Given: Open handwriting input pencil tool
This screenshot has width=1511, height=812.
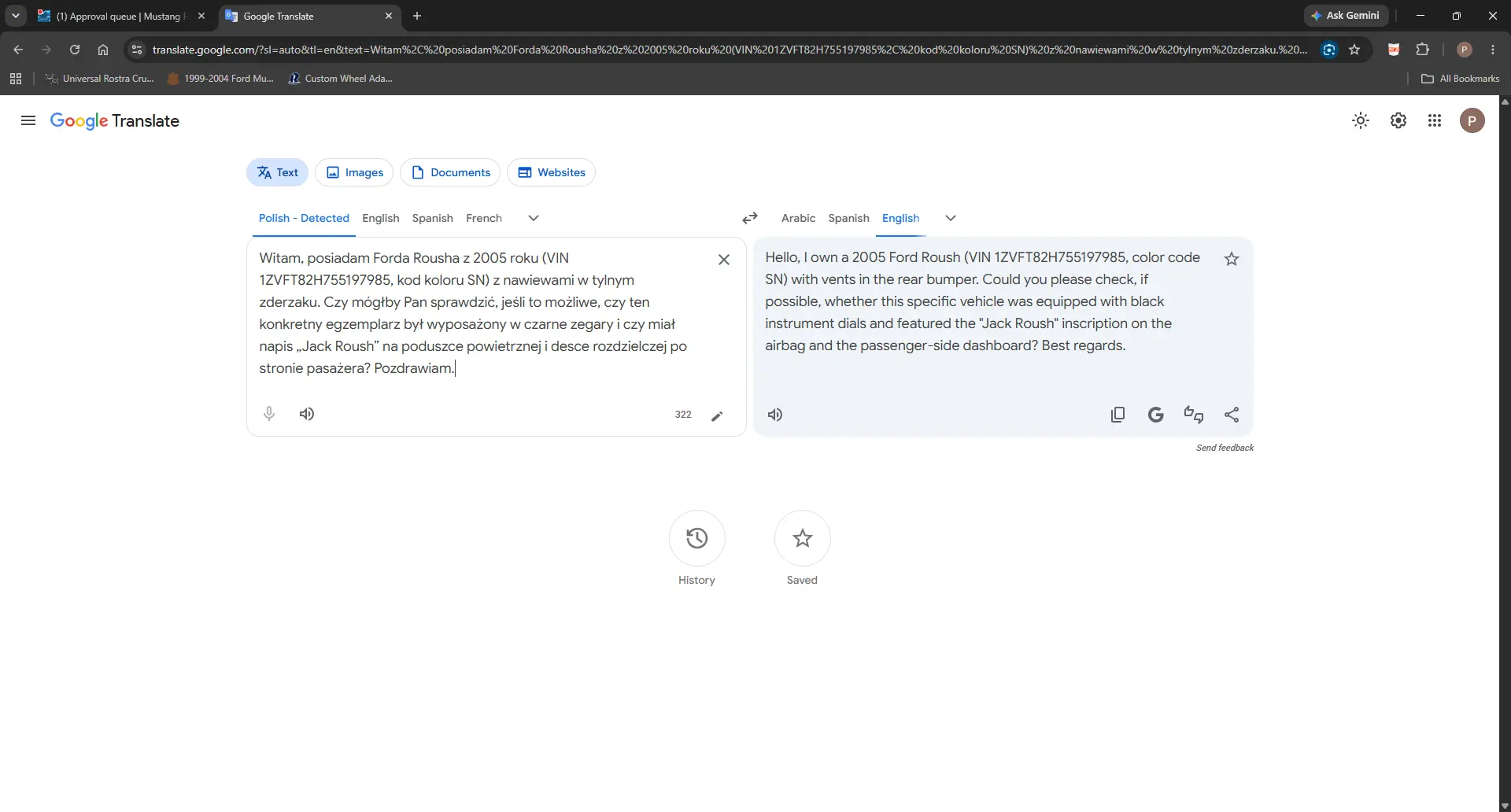Looking at the screenshot, I should pos(717,415).
